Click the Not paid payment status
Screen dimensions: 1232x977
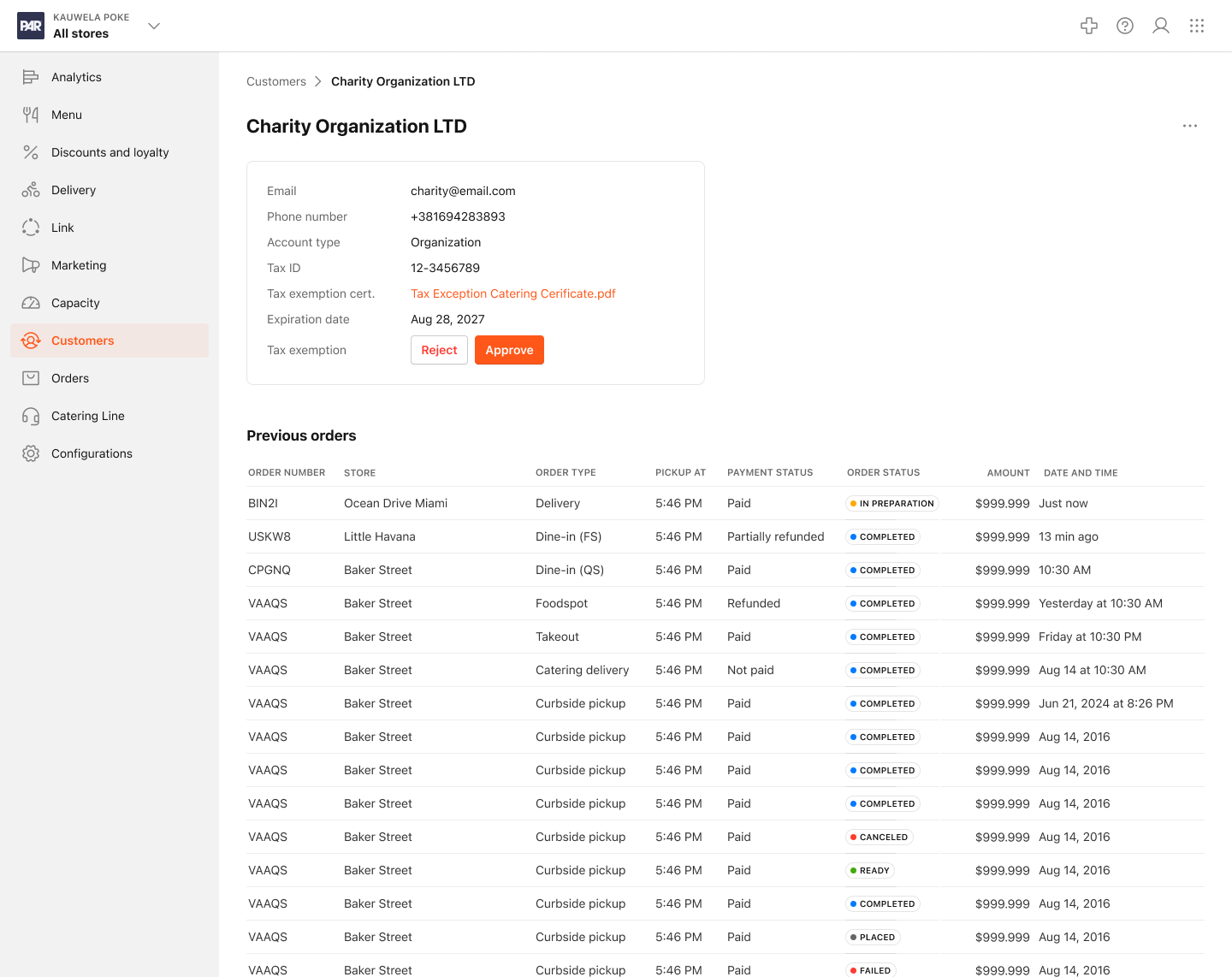click(x=750, y=670)
